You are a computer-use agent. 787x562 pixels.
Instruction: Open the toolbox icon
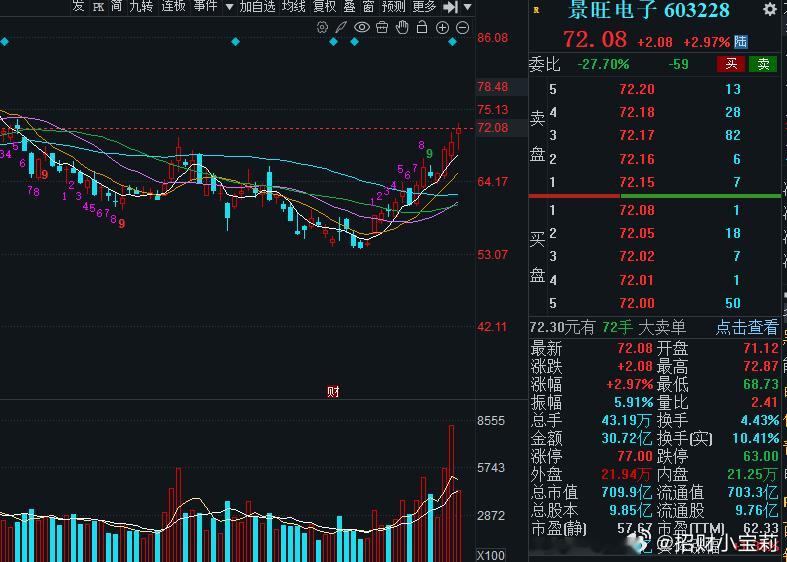point(382,28)
